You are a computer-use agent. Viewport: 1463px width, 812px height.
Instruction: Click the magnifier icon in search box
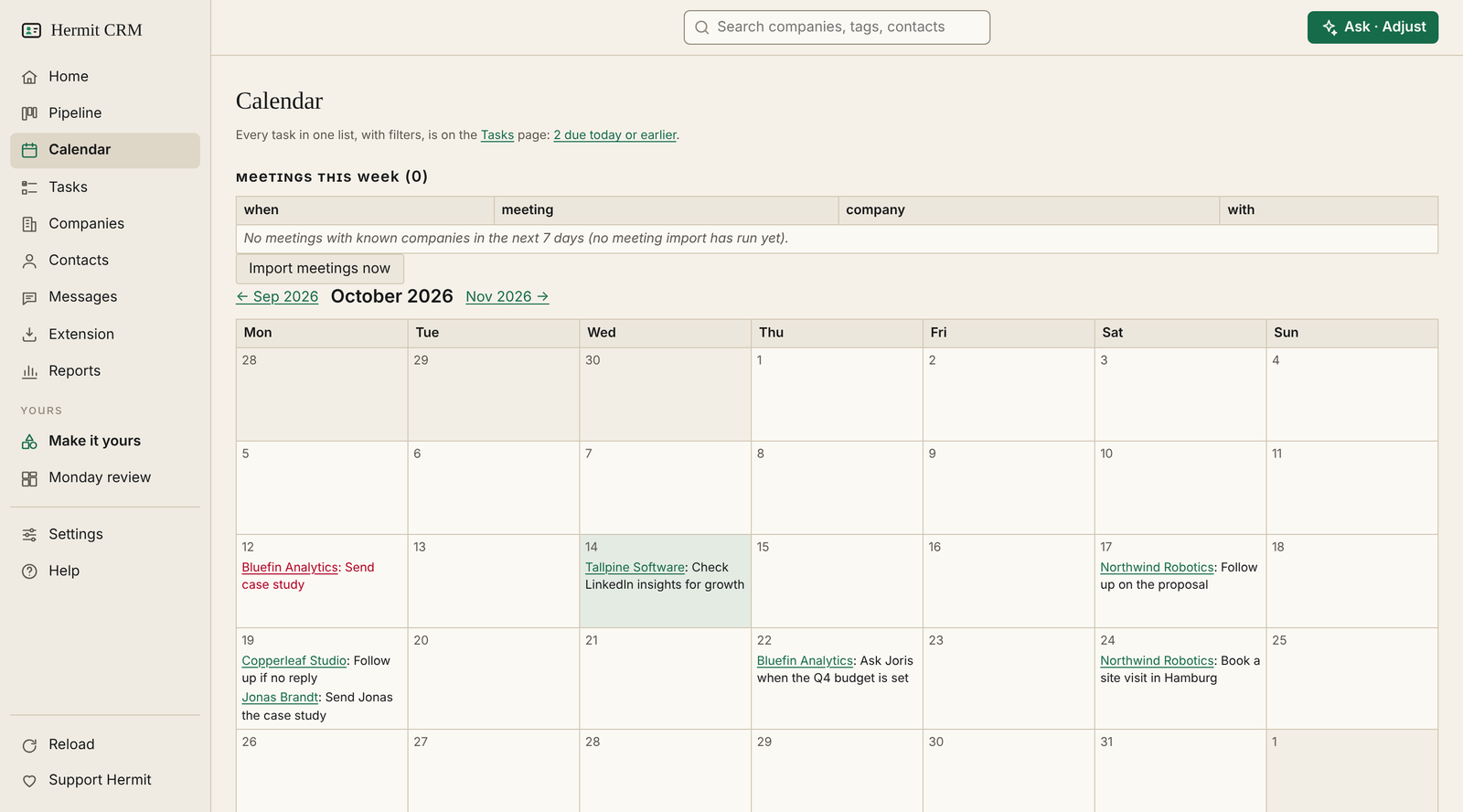702,27
